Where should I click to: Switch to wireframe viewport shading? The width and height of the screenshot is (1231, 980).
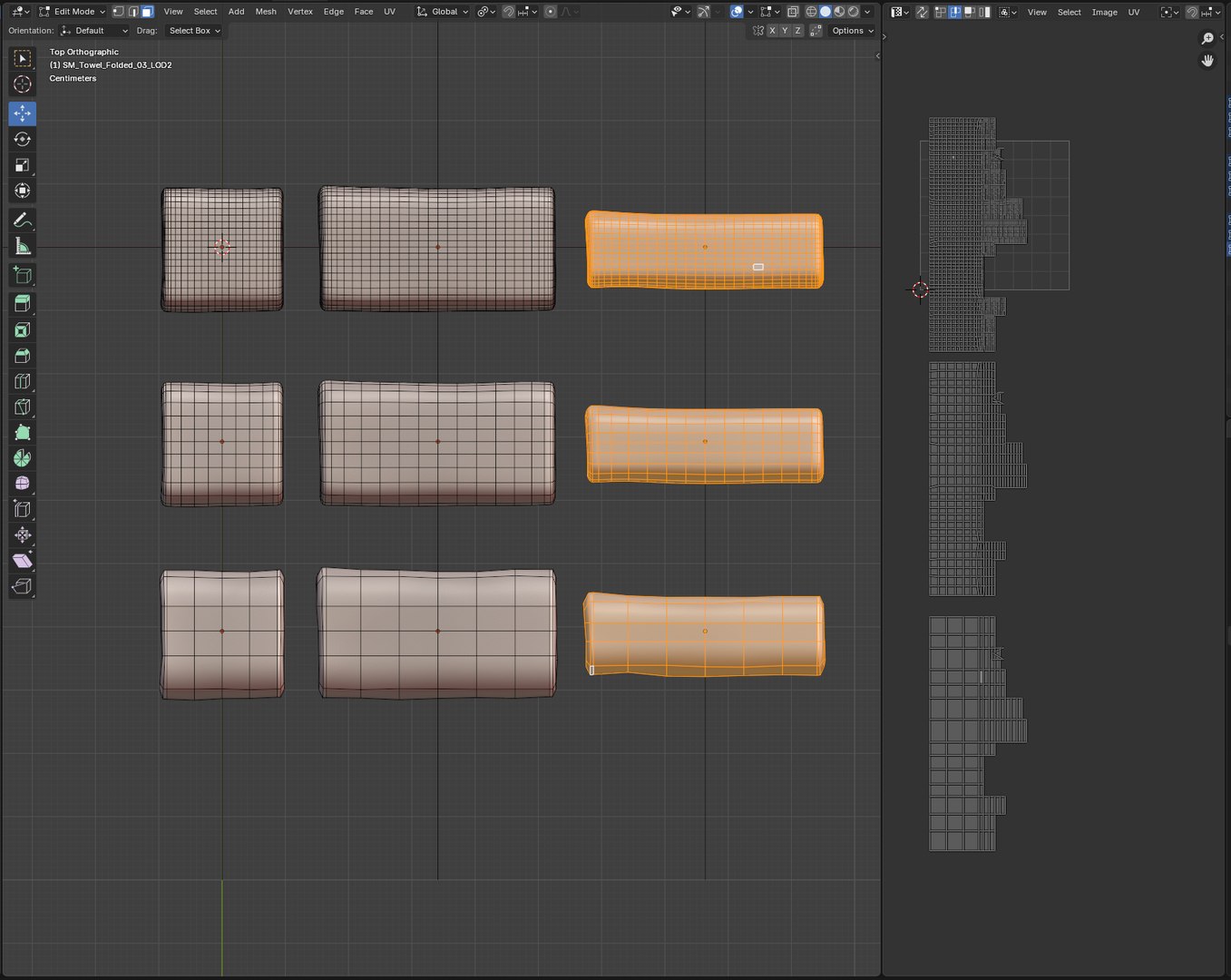(812, 12)
